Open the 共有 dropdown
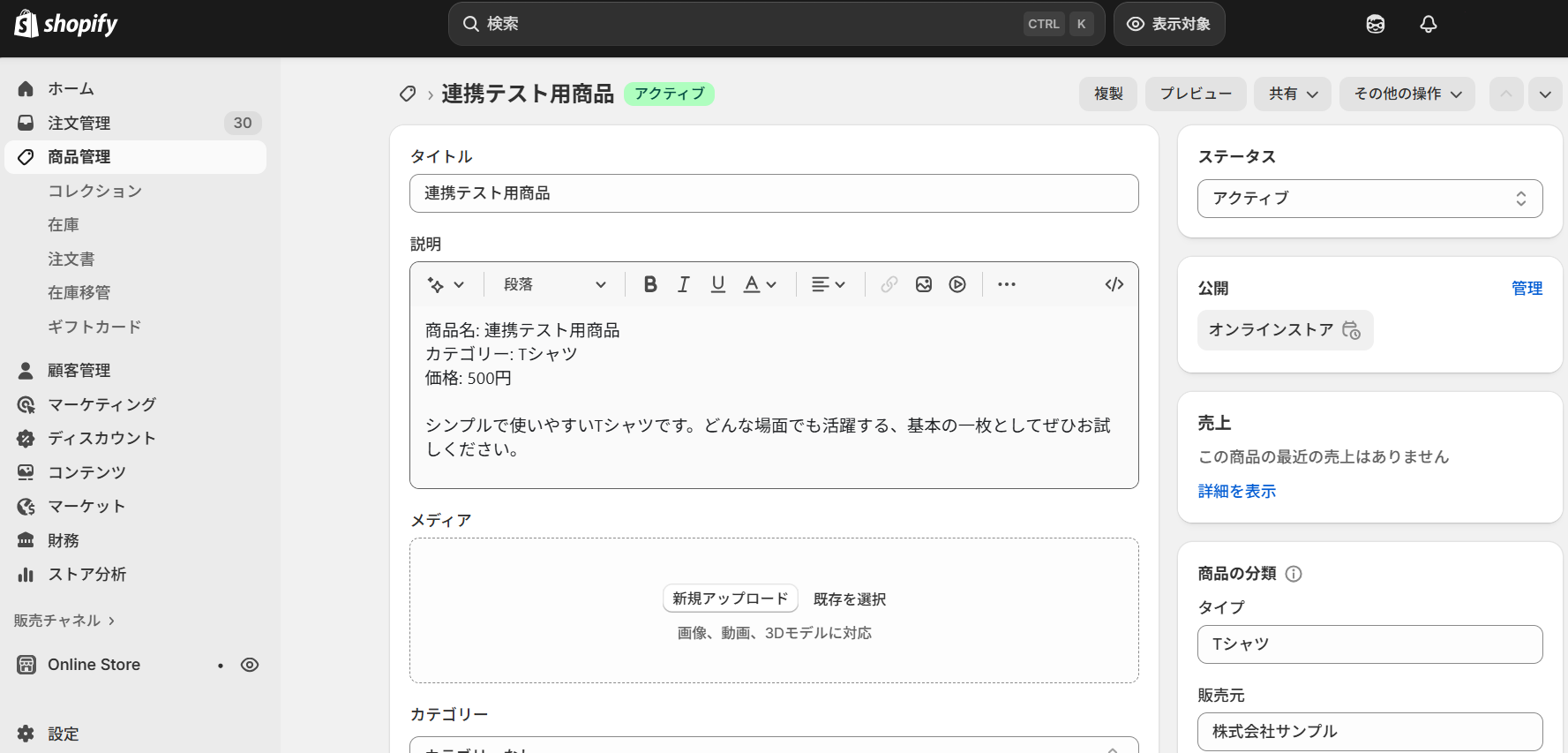The width and height of the screenshot is (1568, 753). (1293, 94)
